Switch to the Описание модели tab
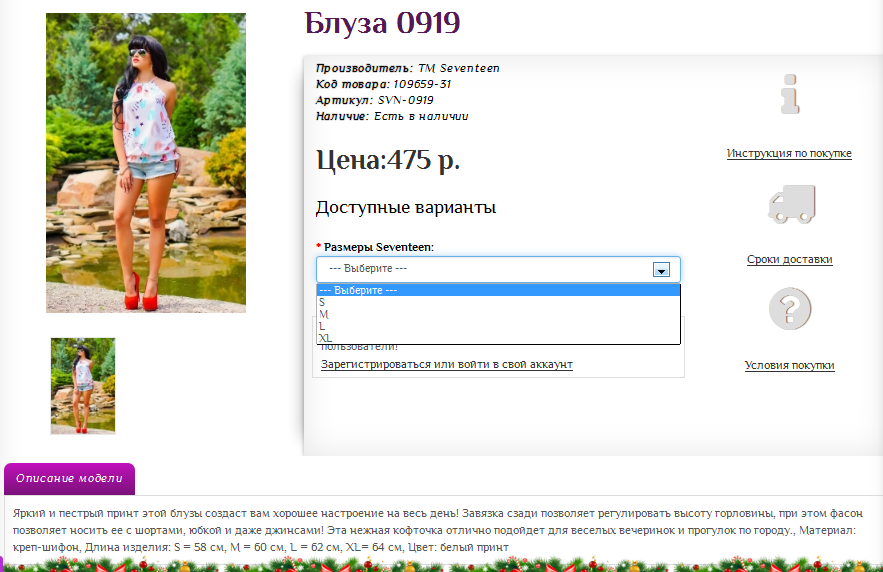 click(69, 479)
